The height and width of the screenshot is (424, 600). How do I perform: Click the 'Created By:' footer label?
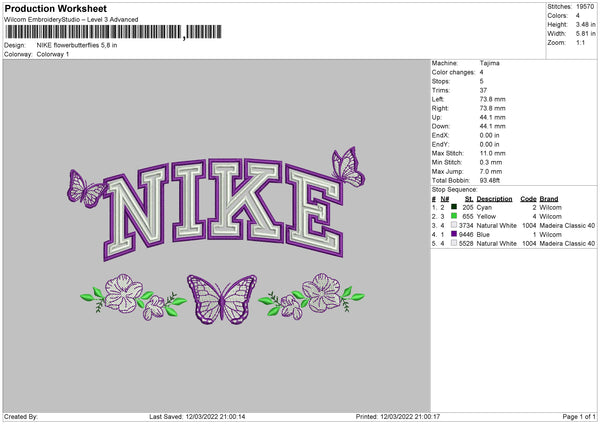21,416
